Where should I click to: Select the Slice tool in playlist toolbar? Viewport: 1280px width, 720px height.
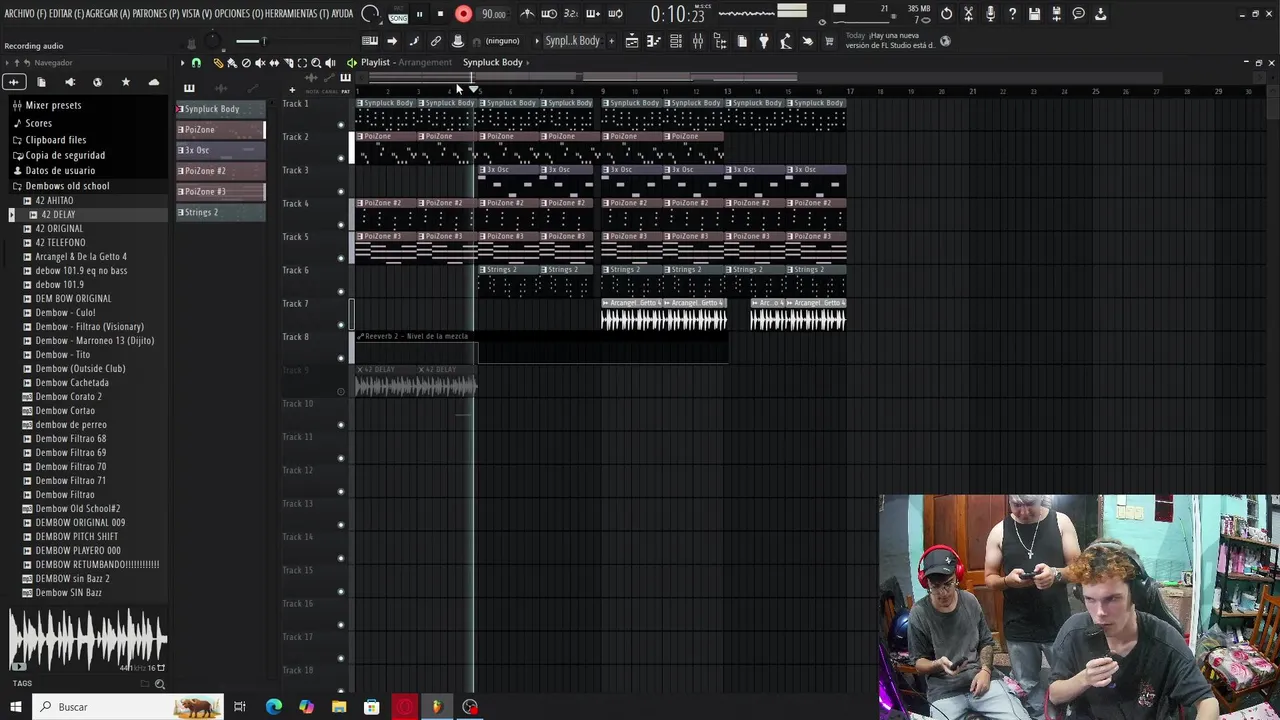288,63
